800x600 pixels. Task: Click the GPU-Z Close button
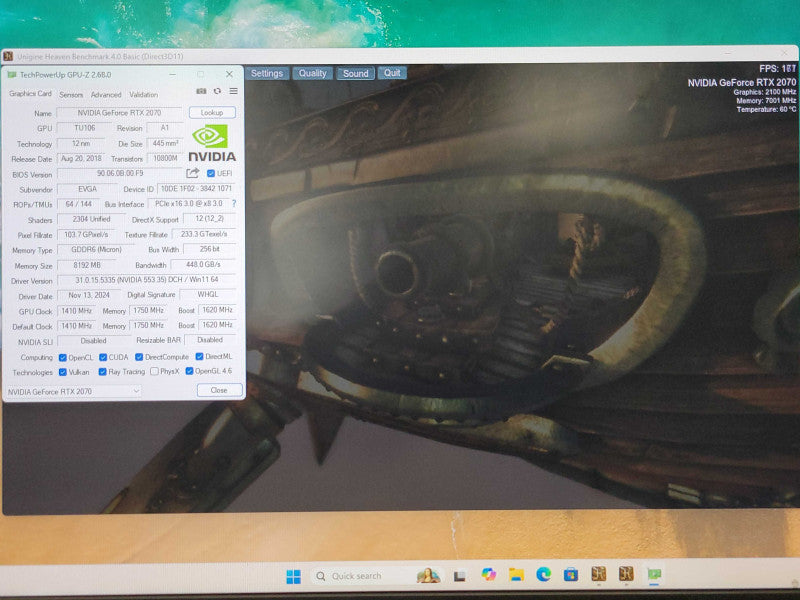tap(219, 390)
